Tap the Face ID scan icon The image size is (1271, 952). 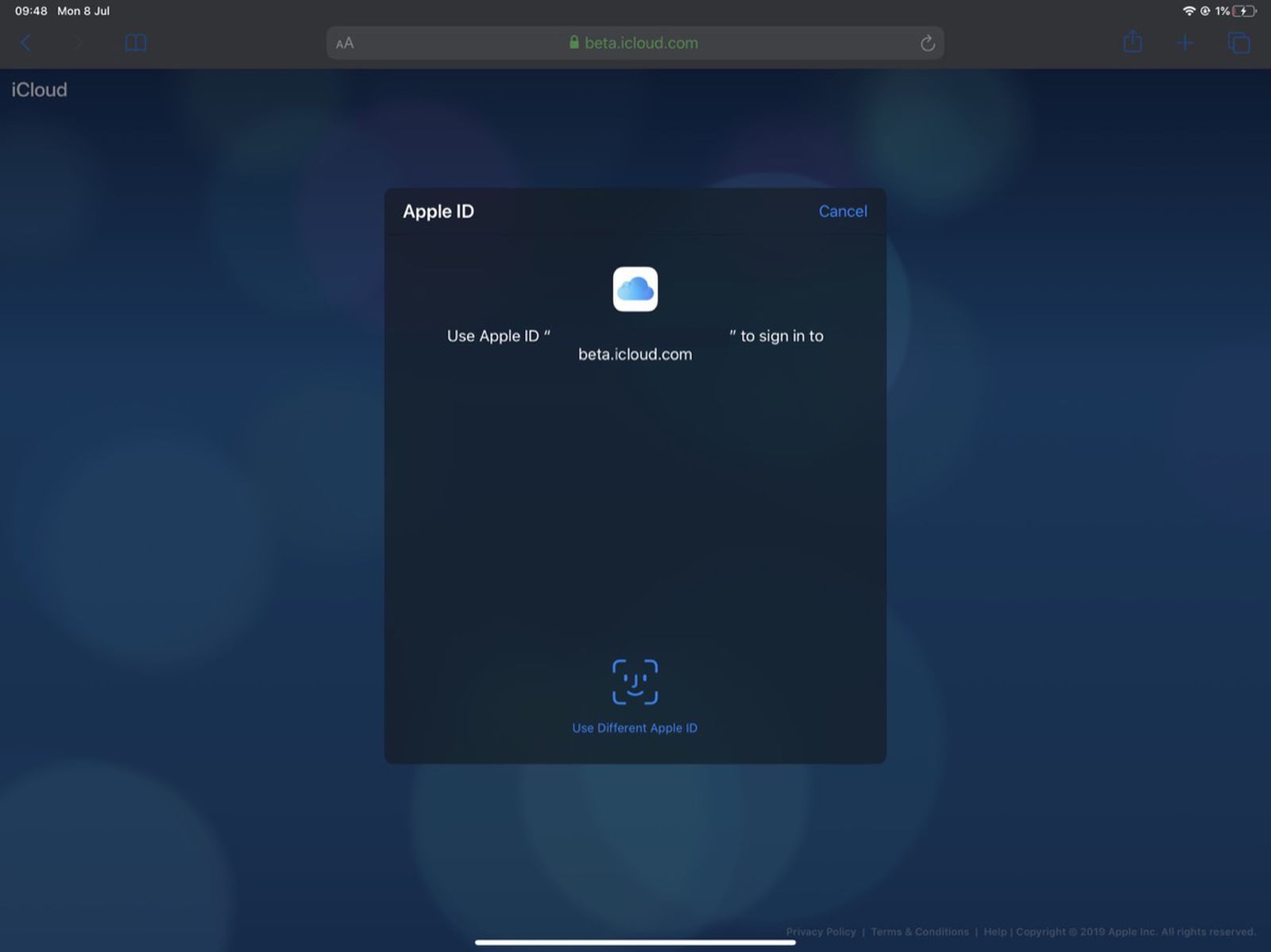point(635,681)
